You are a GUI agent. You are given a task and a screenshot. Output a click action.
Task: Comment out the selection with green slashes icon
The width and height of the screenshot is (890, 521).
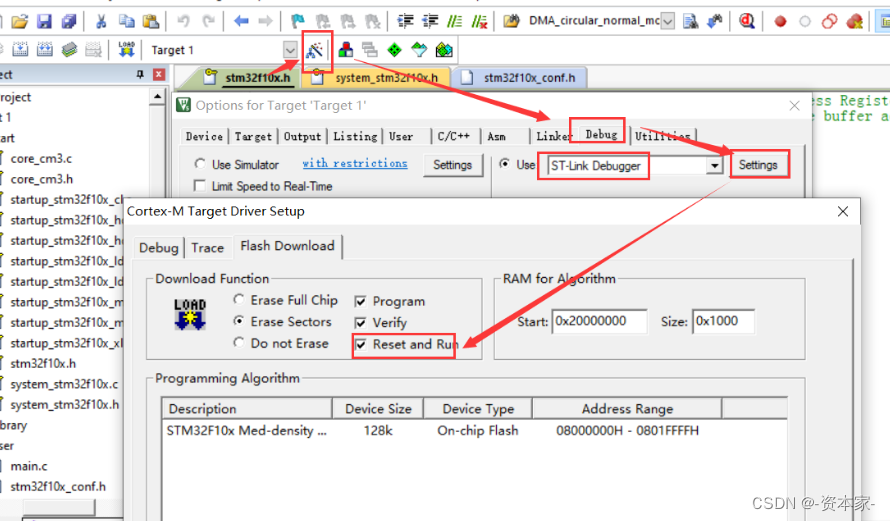tap(455, 22)
